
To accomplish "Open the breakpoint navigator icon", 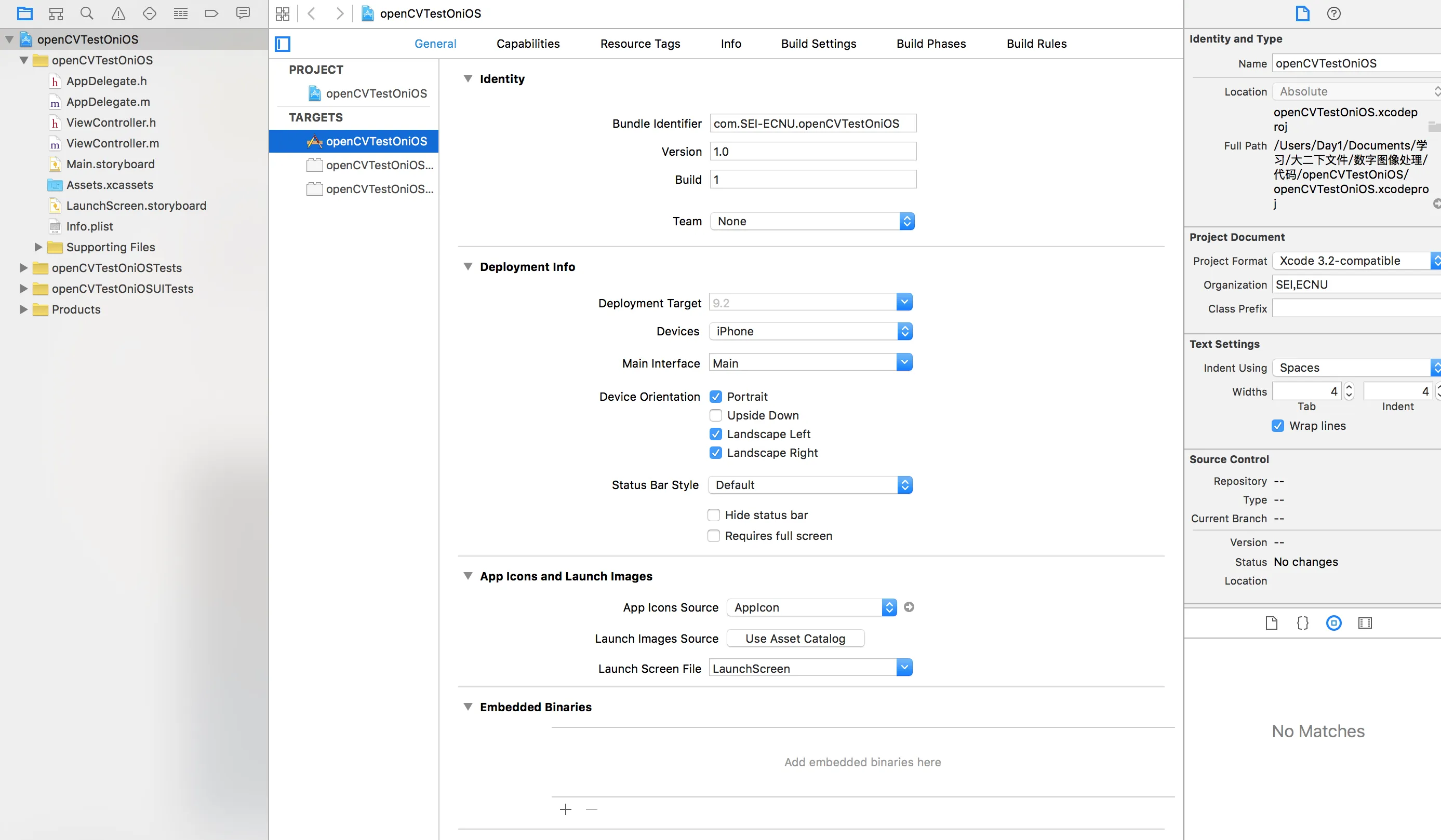I will (x=211, y=13).
